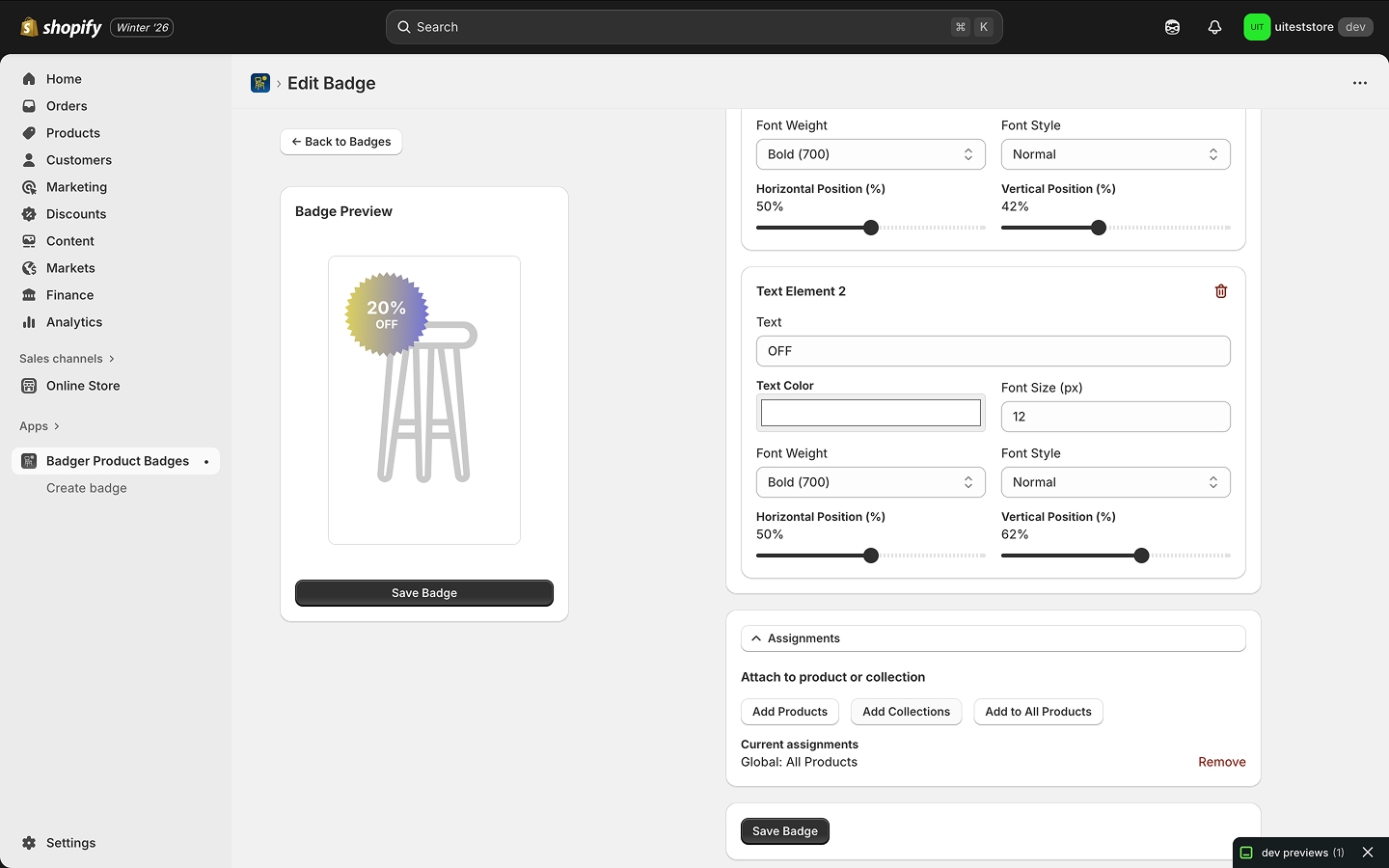Open Settings via the gear icon

29,843
